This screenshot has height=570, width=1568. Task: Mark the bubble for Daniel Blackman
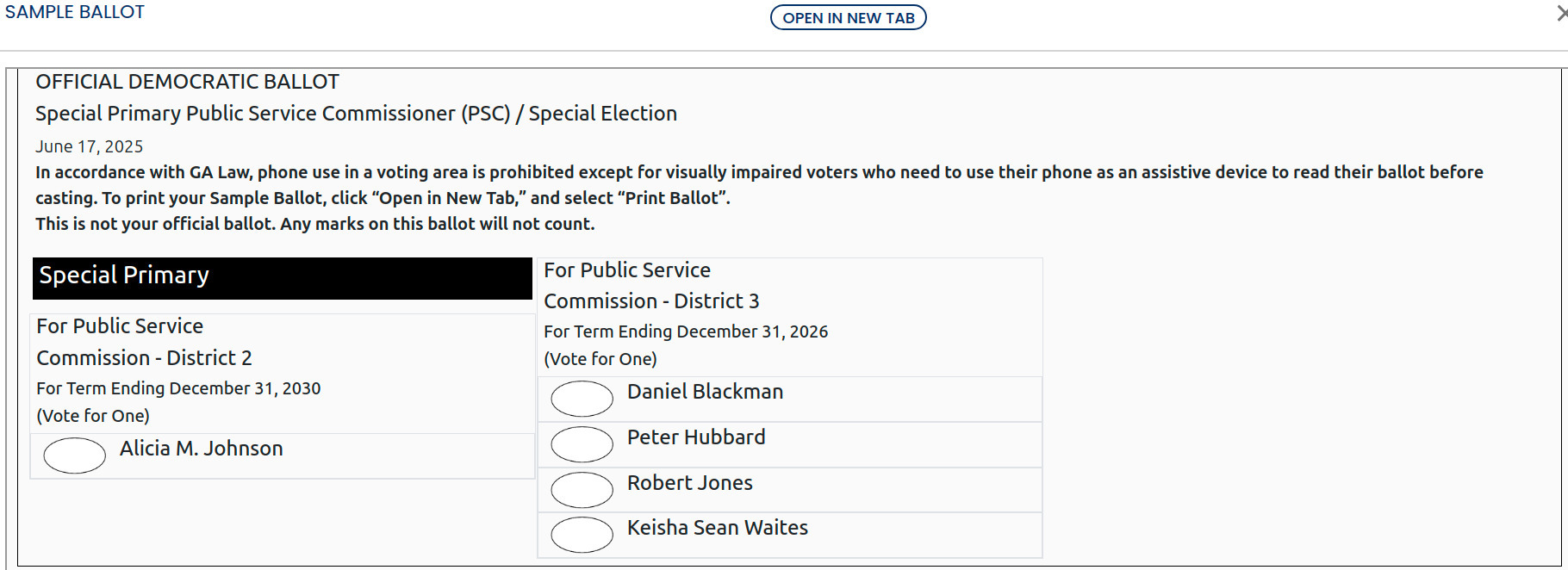tap(582, 399)
